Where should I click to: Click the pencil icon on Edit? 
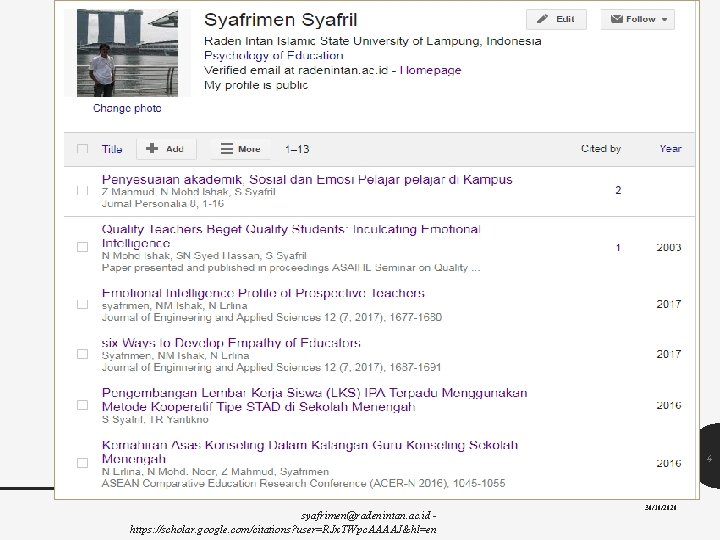[x=542, y=19]
